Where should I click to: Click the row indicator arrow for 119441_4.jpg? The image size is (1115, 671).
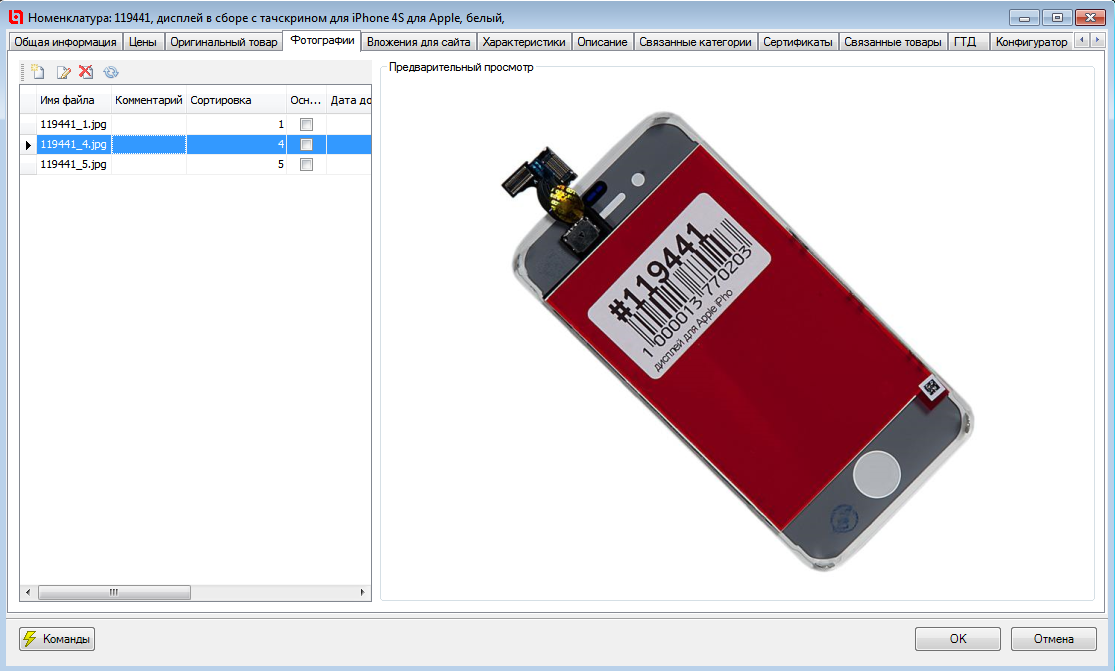(x=28, y=144)
